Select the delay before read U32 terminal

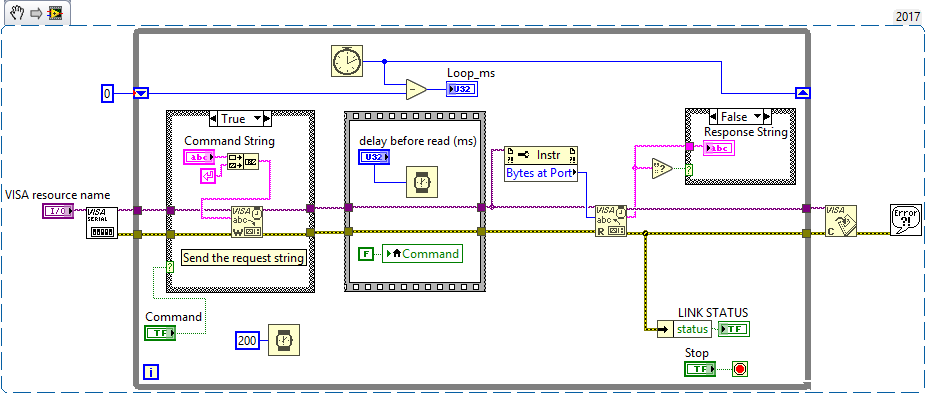pos(374,157)
